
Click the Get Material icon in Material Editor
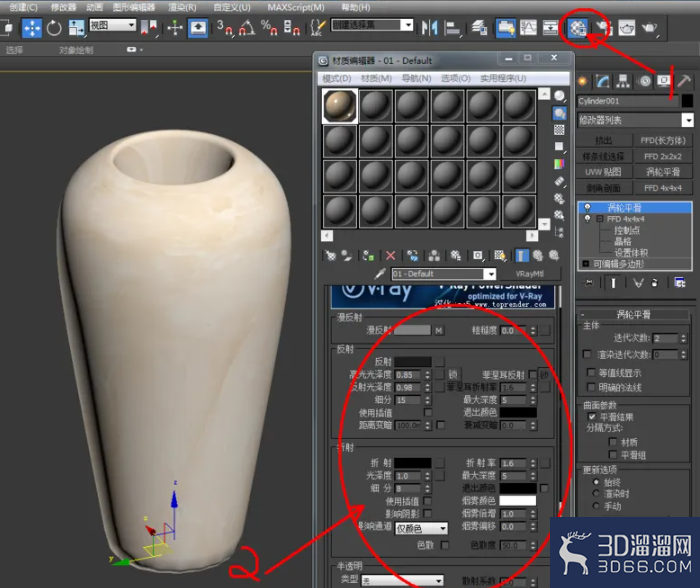(x=330, y=255)
